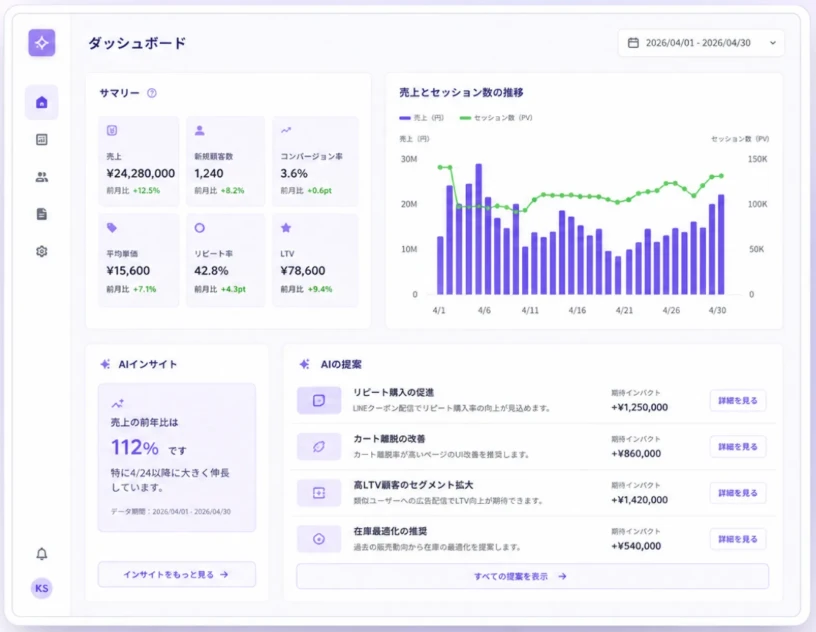This screenshot has width=816, height=632.
Task: Open the date range dropdown chevron
Action: [773, 43]
